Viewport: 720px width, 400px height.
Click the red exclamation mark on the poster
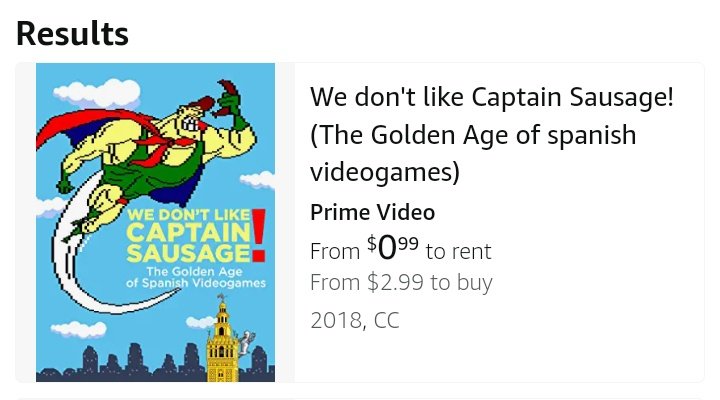point(259,235)
